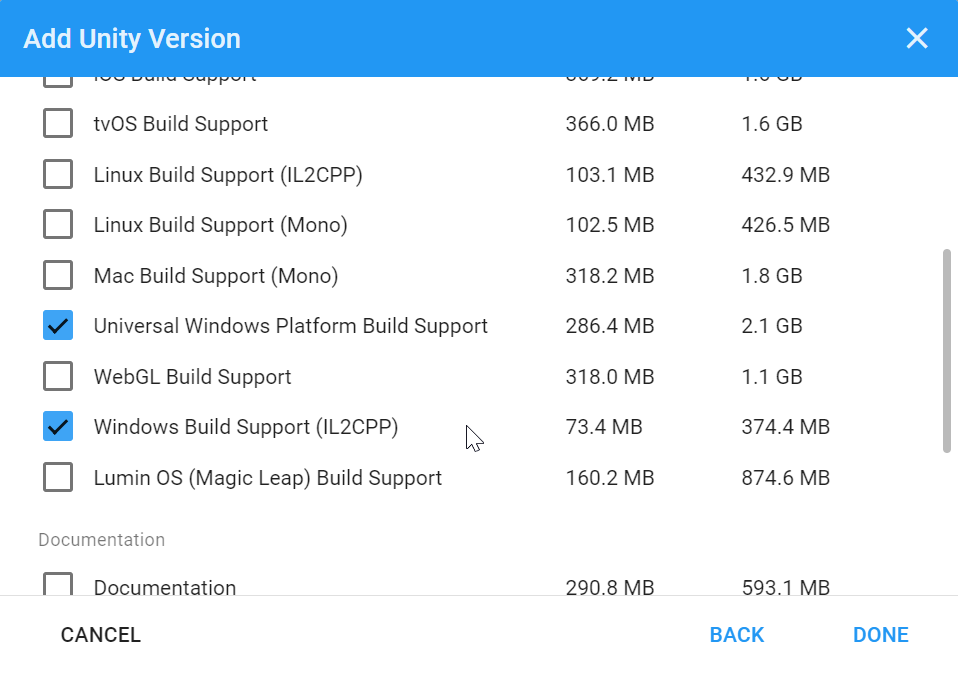This screenshot has height=685, width=958.
Task: Click the tvOS Build Support label
Action: (180, 124)
